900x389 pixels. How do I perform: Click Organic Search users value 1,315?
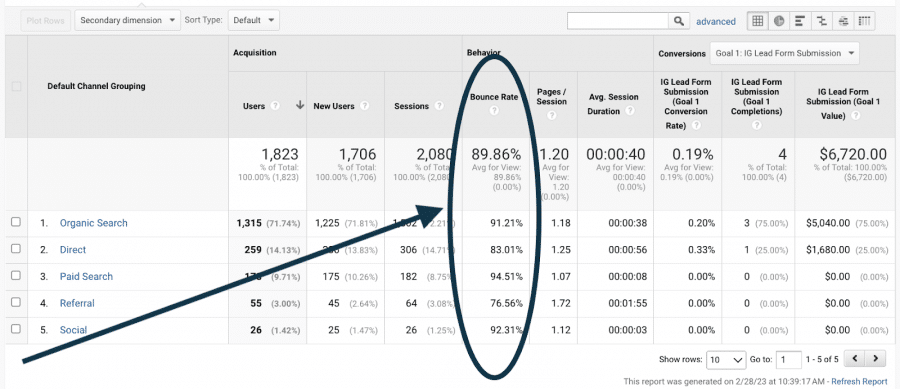(x=249, y=223)
